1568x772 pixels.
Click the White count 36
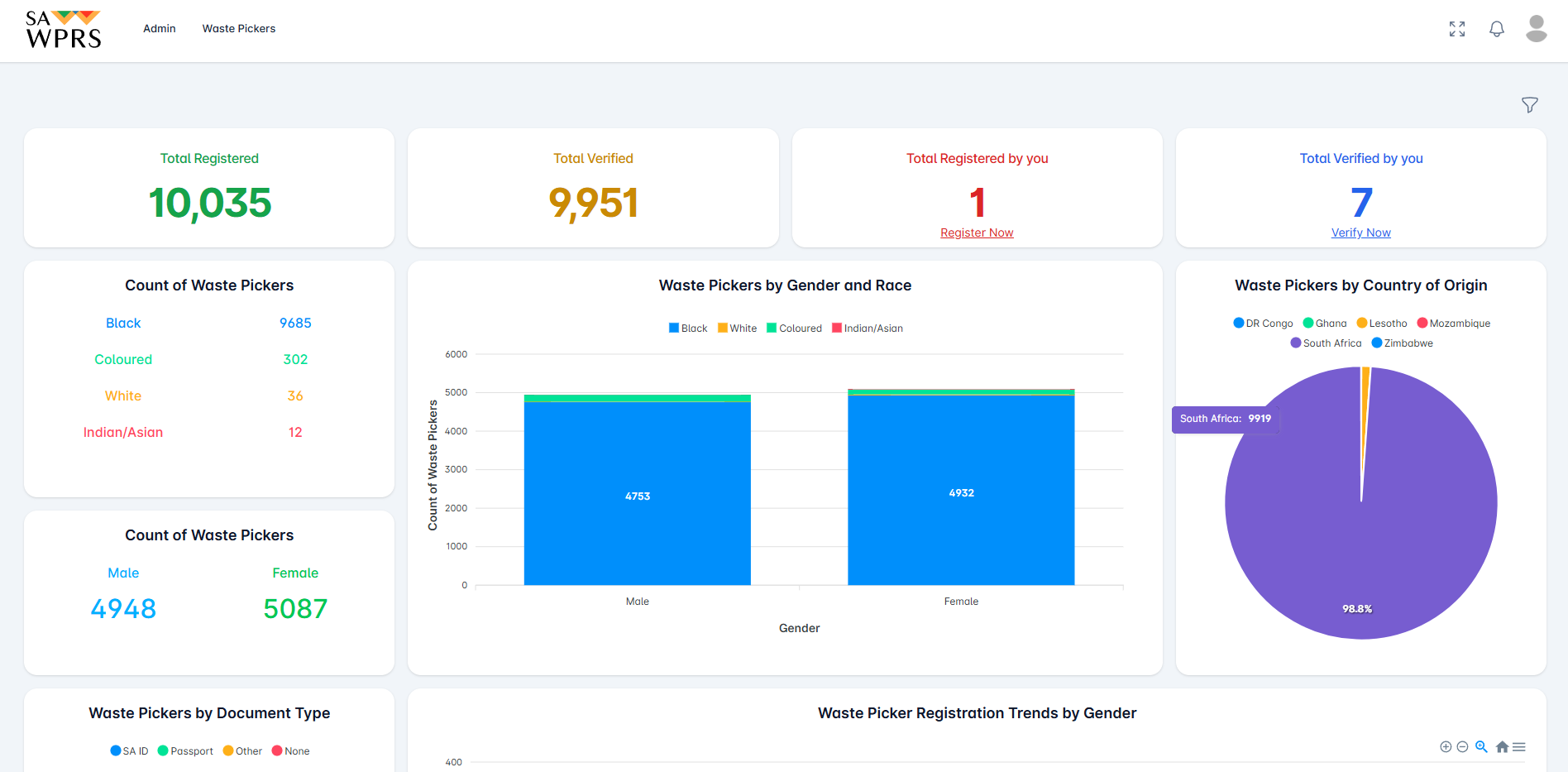click(295, 396)
